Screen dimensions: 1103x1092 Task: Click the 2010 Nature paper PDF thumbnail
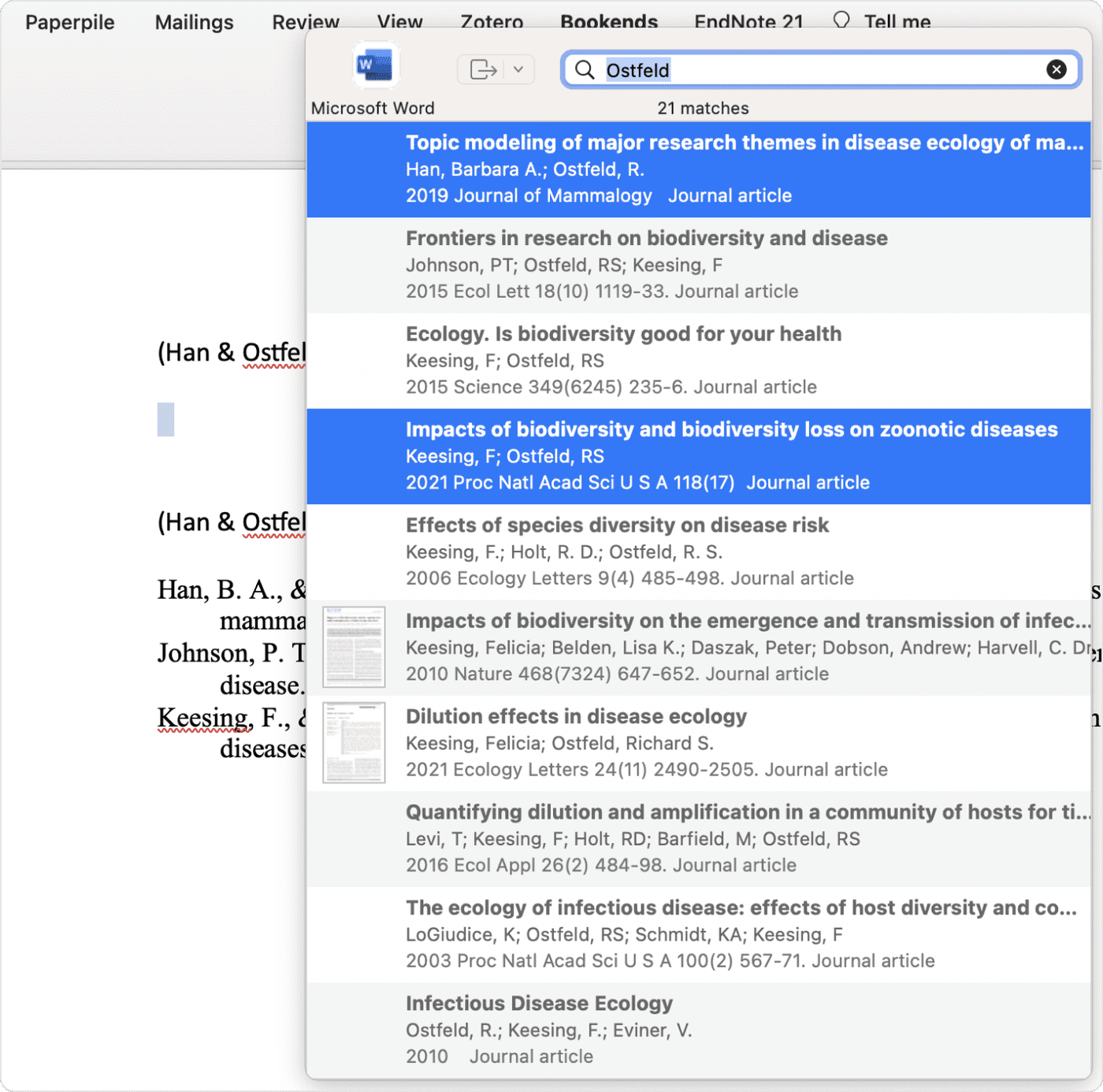(x=353, y=646)
